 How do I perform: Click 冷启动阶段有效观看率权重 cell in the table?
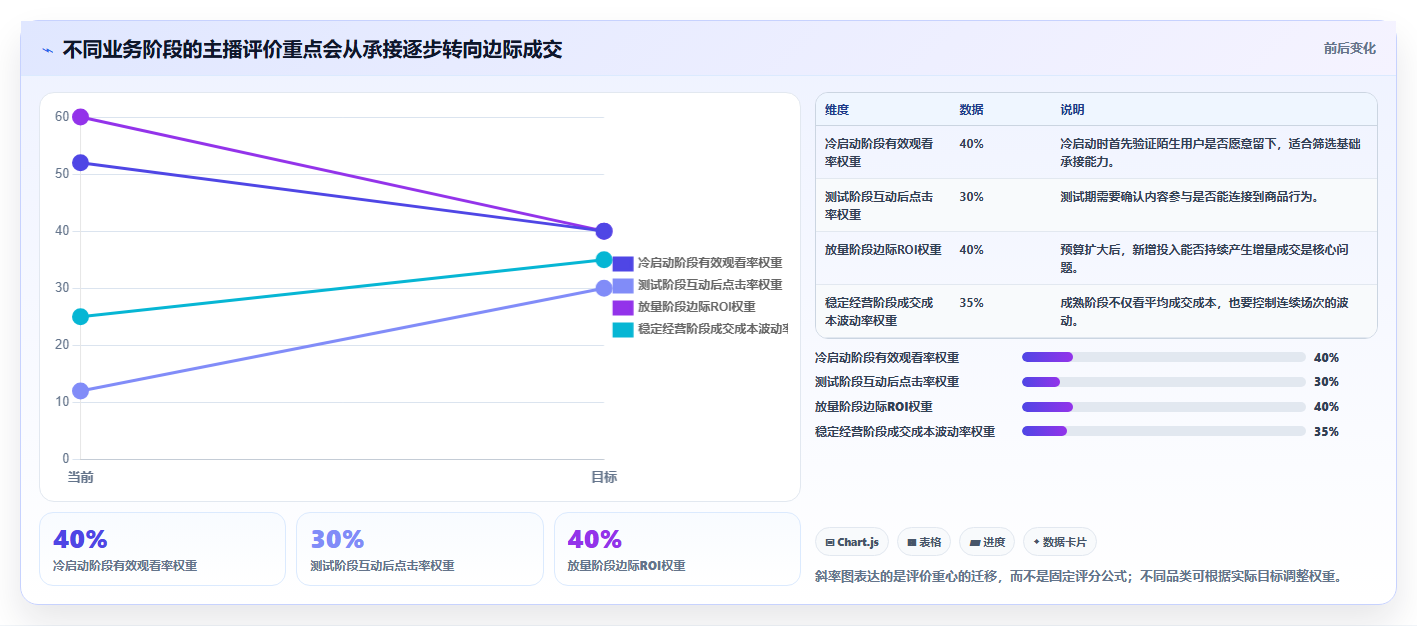(879, 152)
